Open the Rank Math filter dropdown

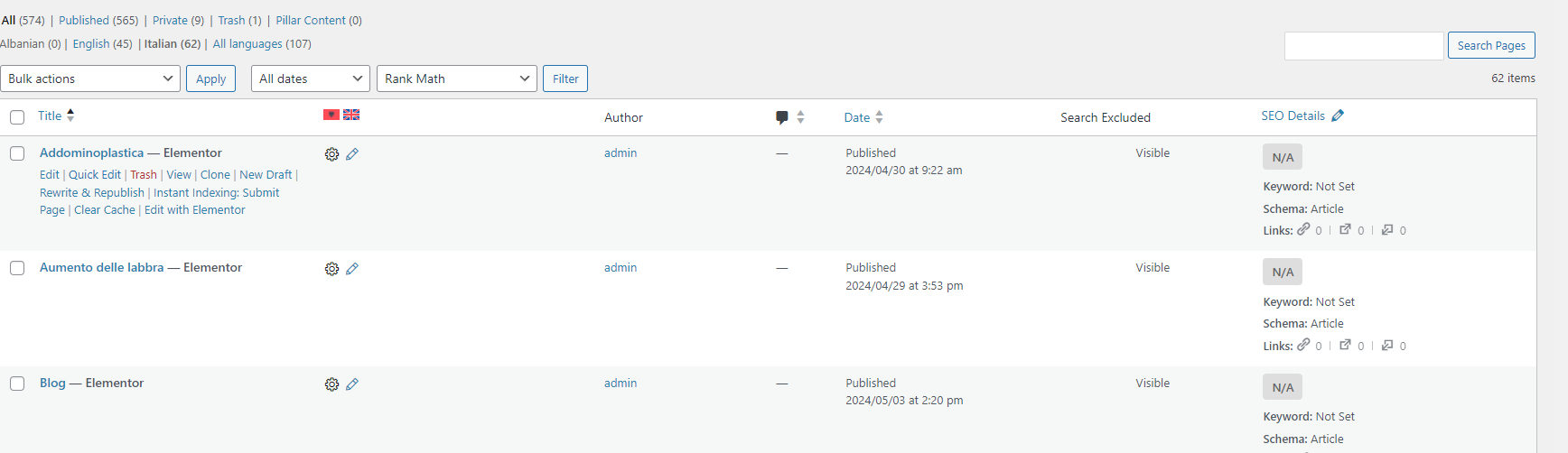(x=456, y=79)
